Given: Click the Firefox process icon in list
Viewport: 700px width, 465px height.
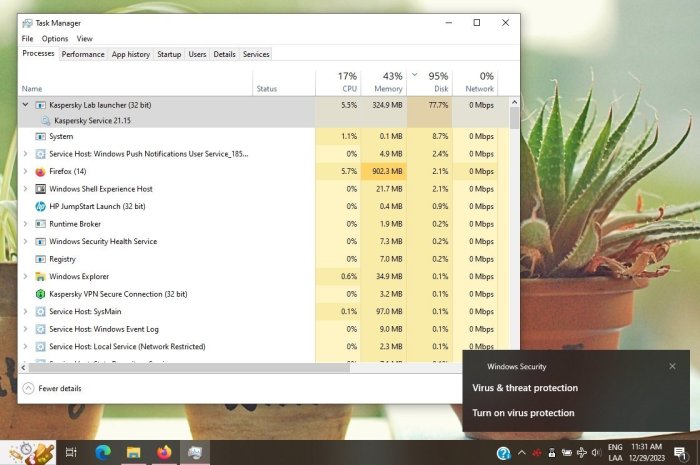Looking at the screenshot, I should pos(40,171).
